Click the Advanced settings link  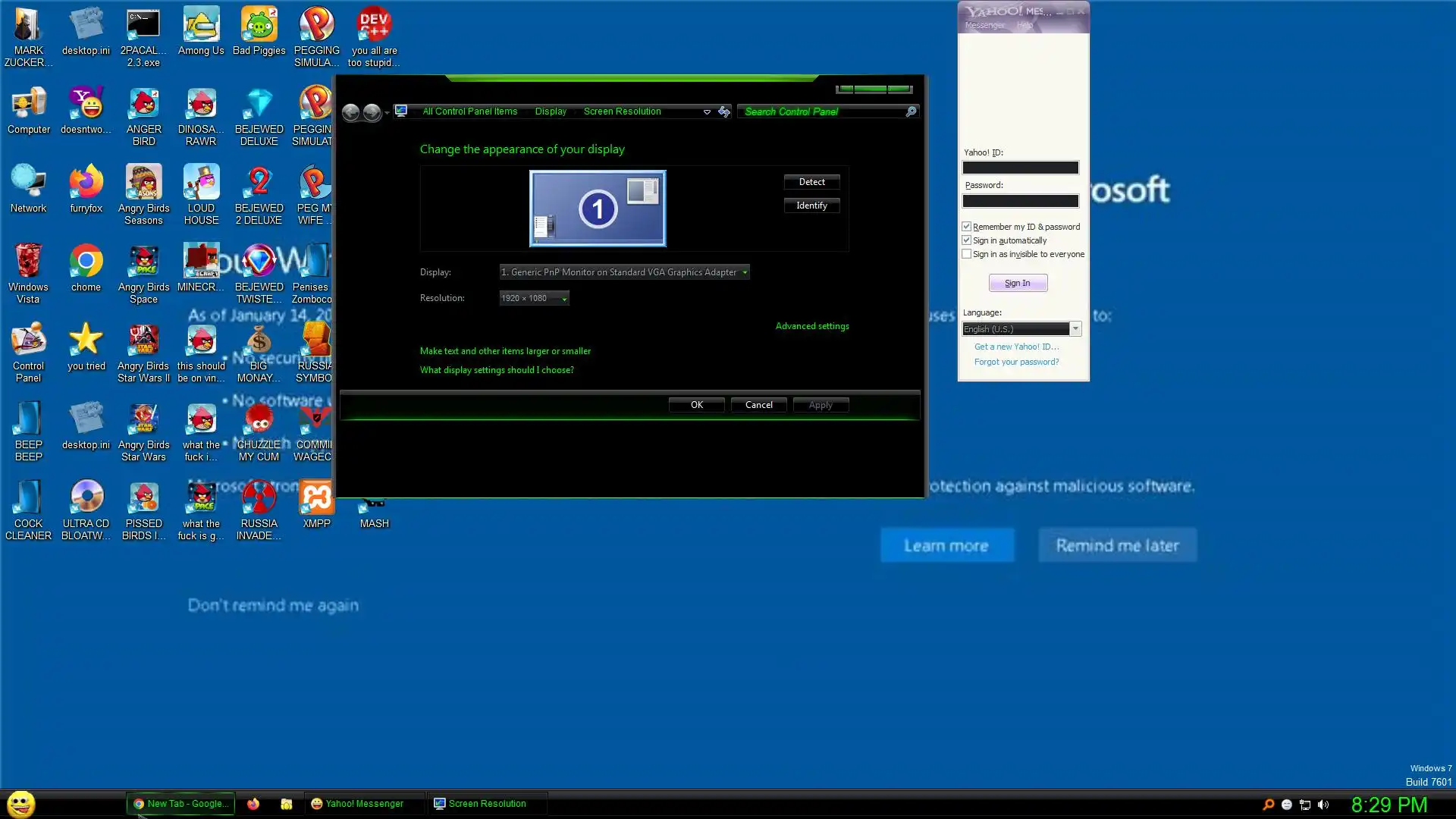811,326
